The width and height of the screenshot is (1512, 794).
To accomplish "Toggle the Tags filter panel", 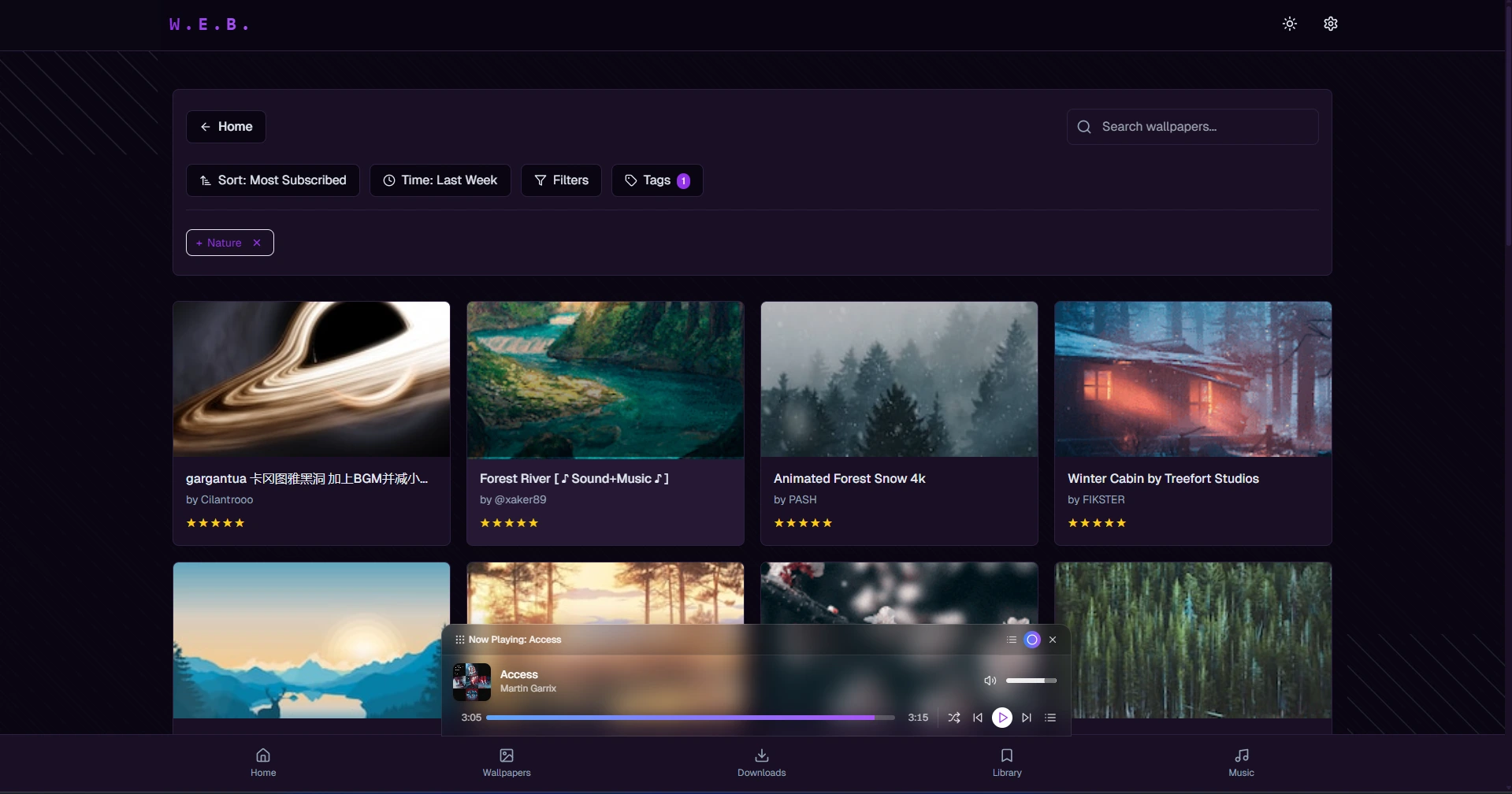I will click(656, 180).
